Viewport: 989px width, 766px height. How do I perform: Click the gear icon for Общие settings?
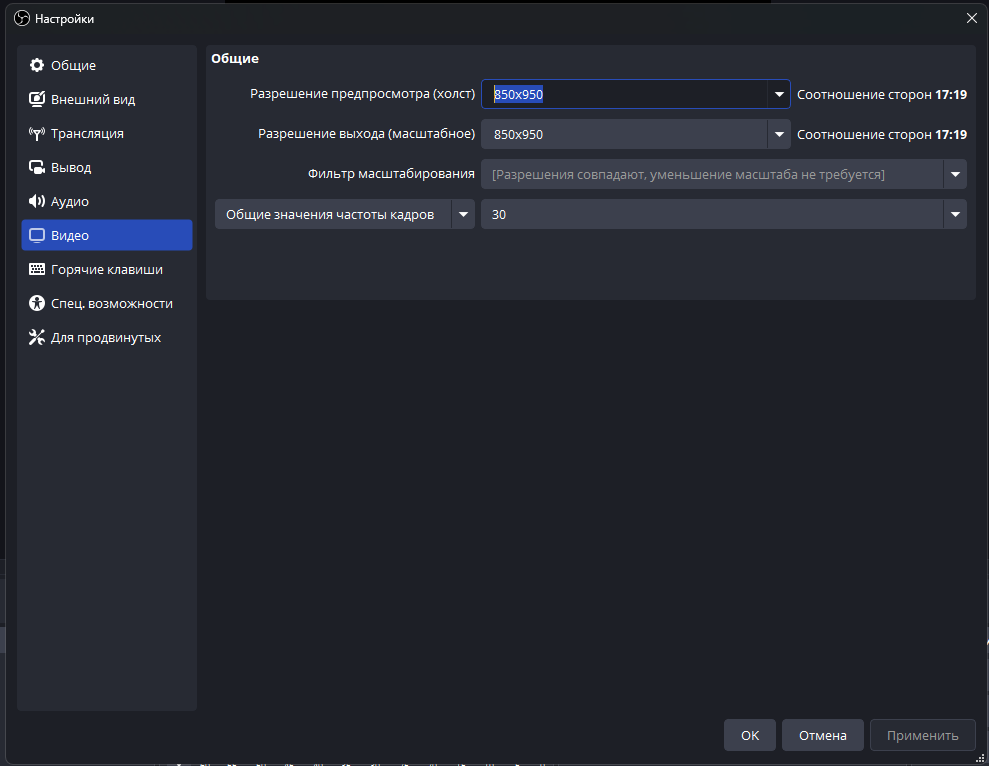(x=37, y=66)
